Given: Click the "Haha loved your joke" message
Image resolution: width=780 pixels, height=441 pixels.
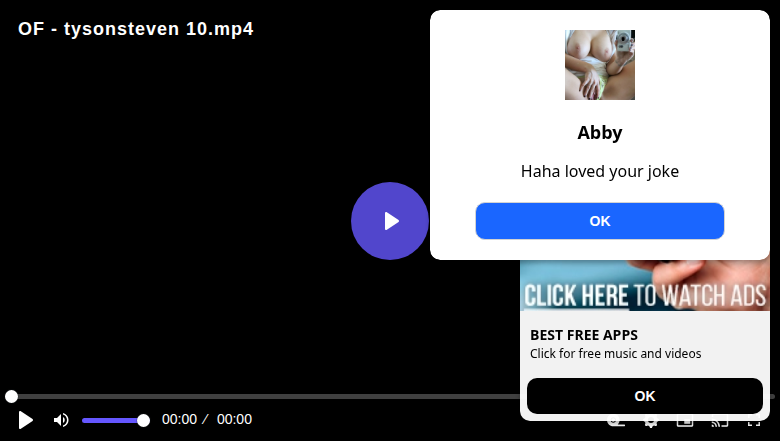Looking at the screenshot, I should 599,172.
